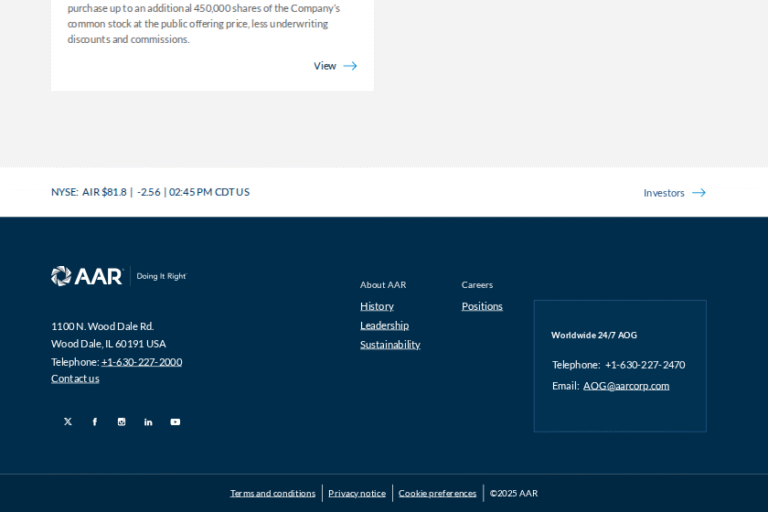768x512 pixels.
Task: Dial the main telephone +1-630-227-2000 link
Action: click(141, 362)
